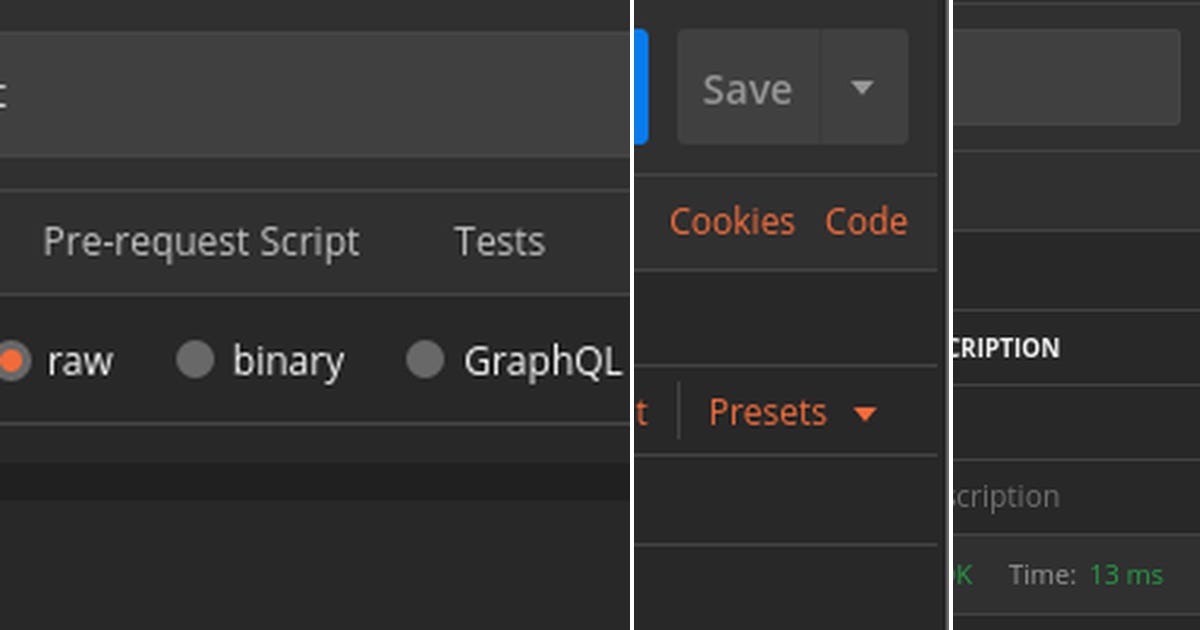This screenshot has width=1200, height=630.
Task: Click the description placeholder cell
Action: click(x=1005, y=496)
